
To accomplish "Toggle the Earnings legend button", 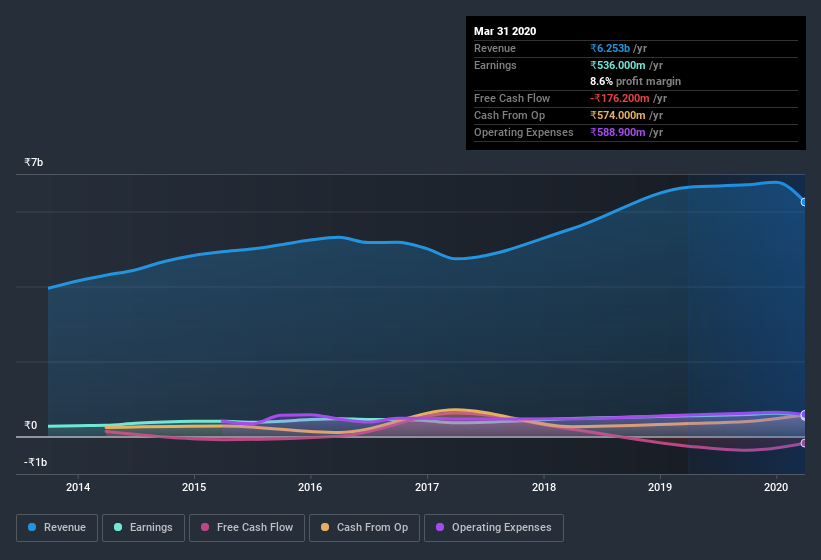I will point(143,528).
